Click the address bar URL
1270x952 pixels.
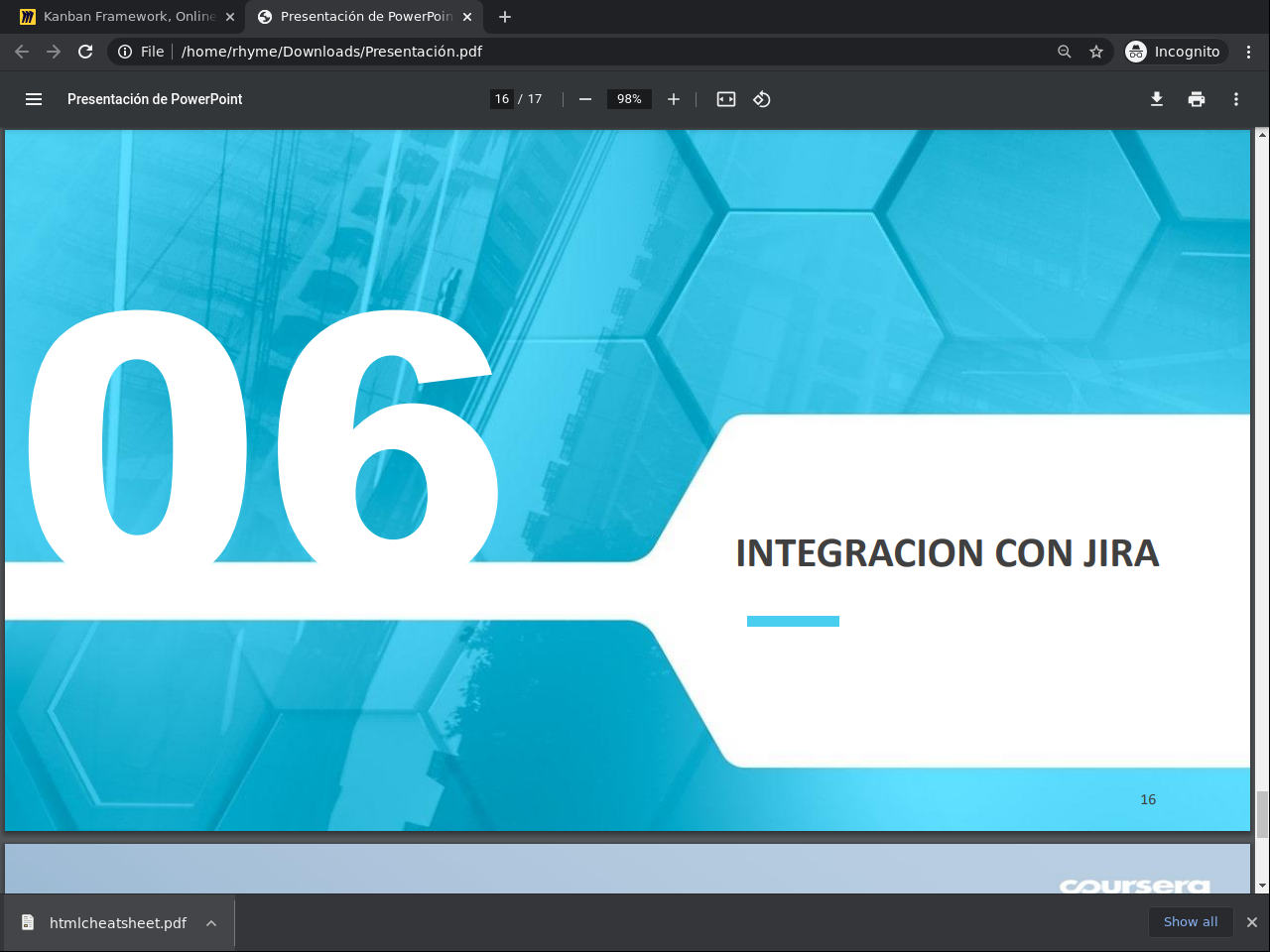tap(331, 52)
